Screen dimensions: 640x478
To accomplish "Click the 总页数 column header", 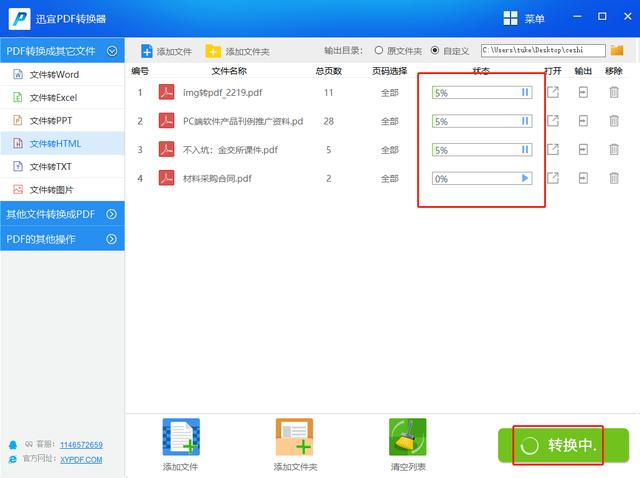I will [329, 71].
